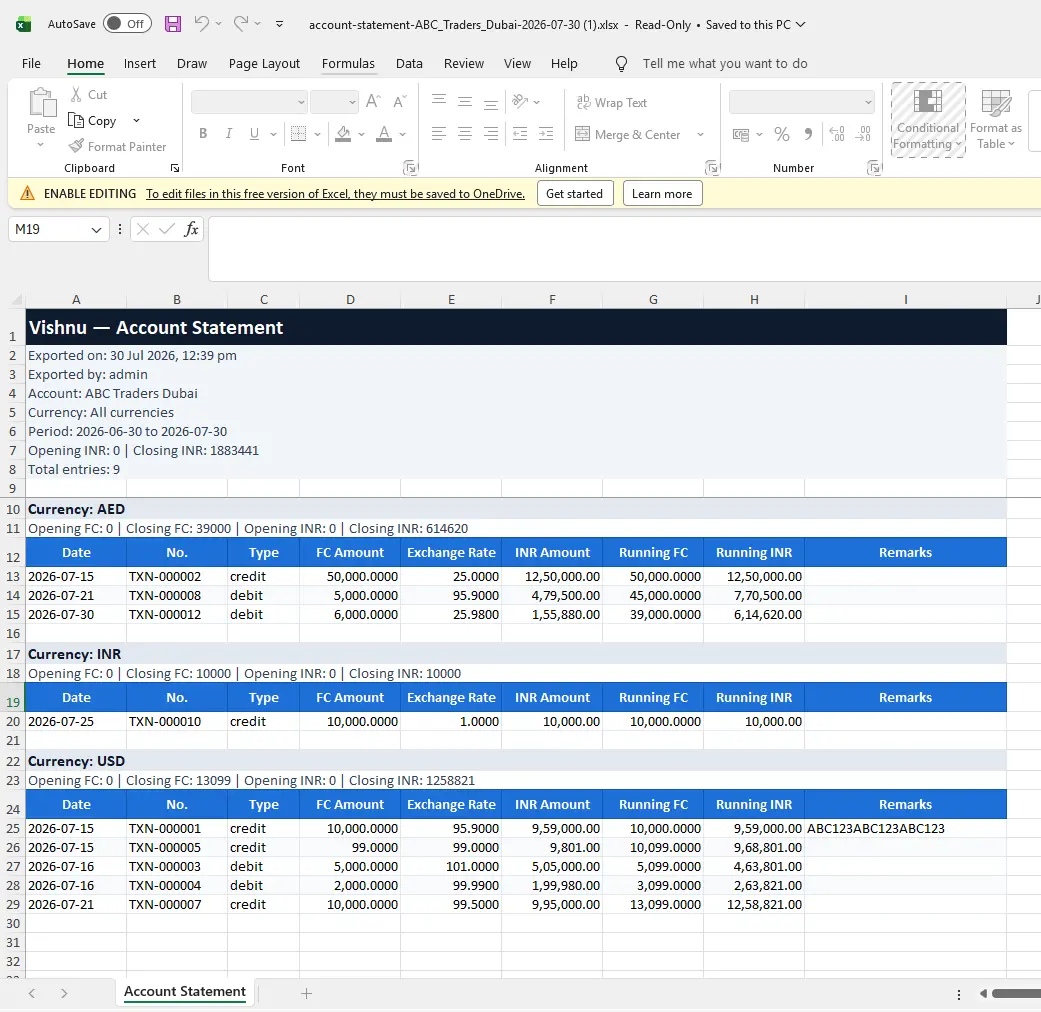This screenshot has width=1041, height=1012.
Task: Open the Number Format combo box
Action: [801, 102]
